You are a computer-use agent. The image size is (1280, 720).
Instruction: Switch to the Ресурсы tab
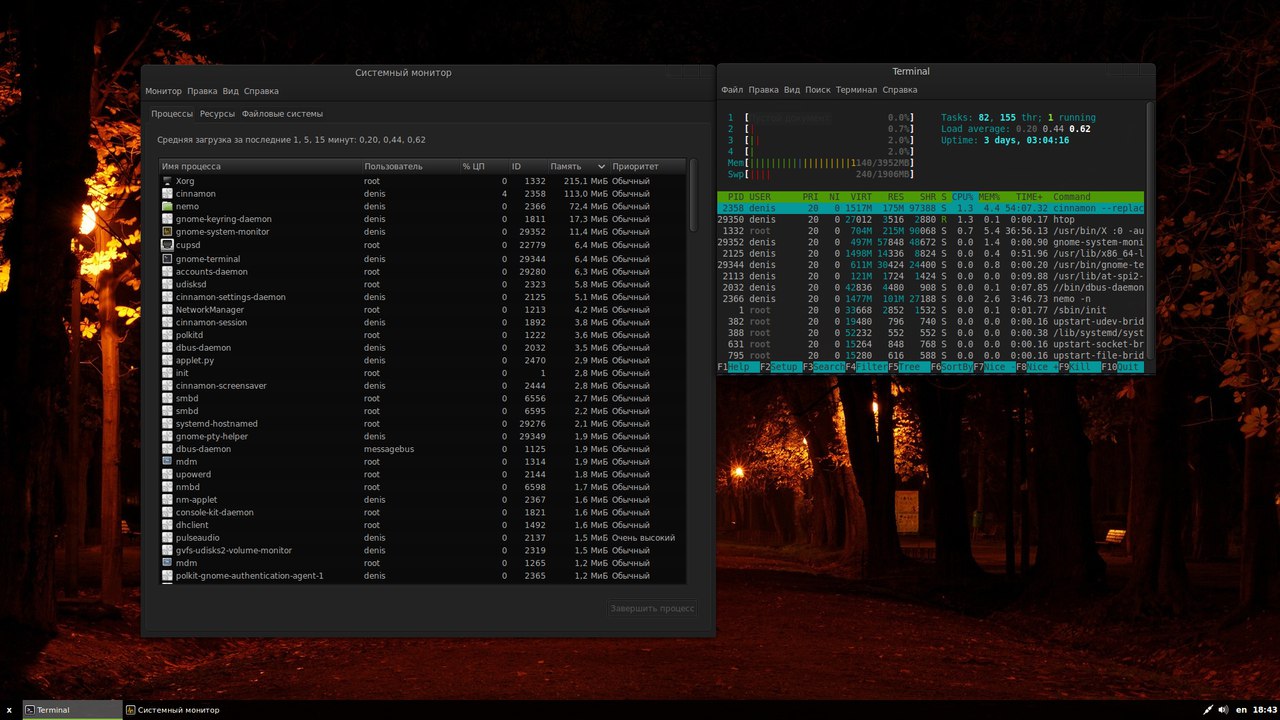pyautogui.click(x=217, y=114)
